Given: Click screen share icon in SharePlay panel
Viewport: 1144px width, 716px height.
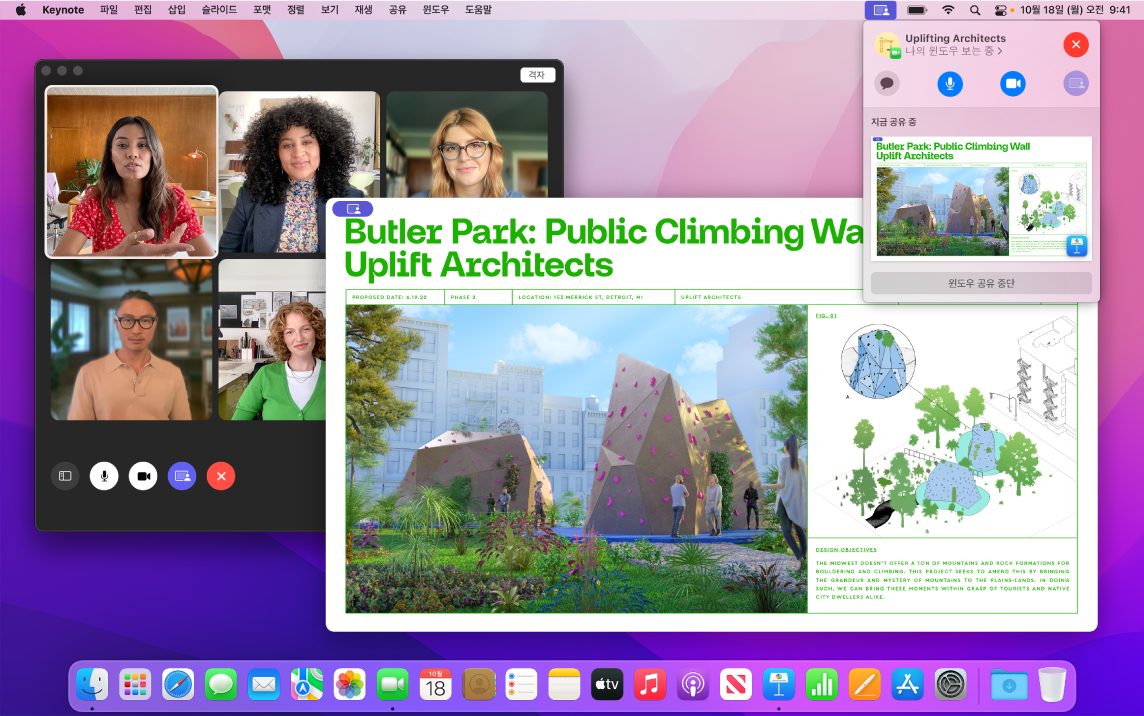Looking at the screenshot, I should (x=1076, y=84).
